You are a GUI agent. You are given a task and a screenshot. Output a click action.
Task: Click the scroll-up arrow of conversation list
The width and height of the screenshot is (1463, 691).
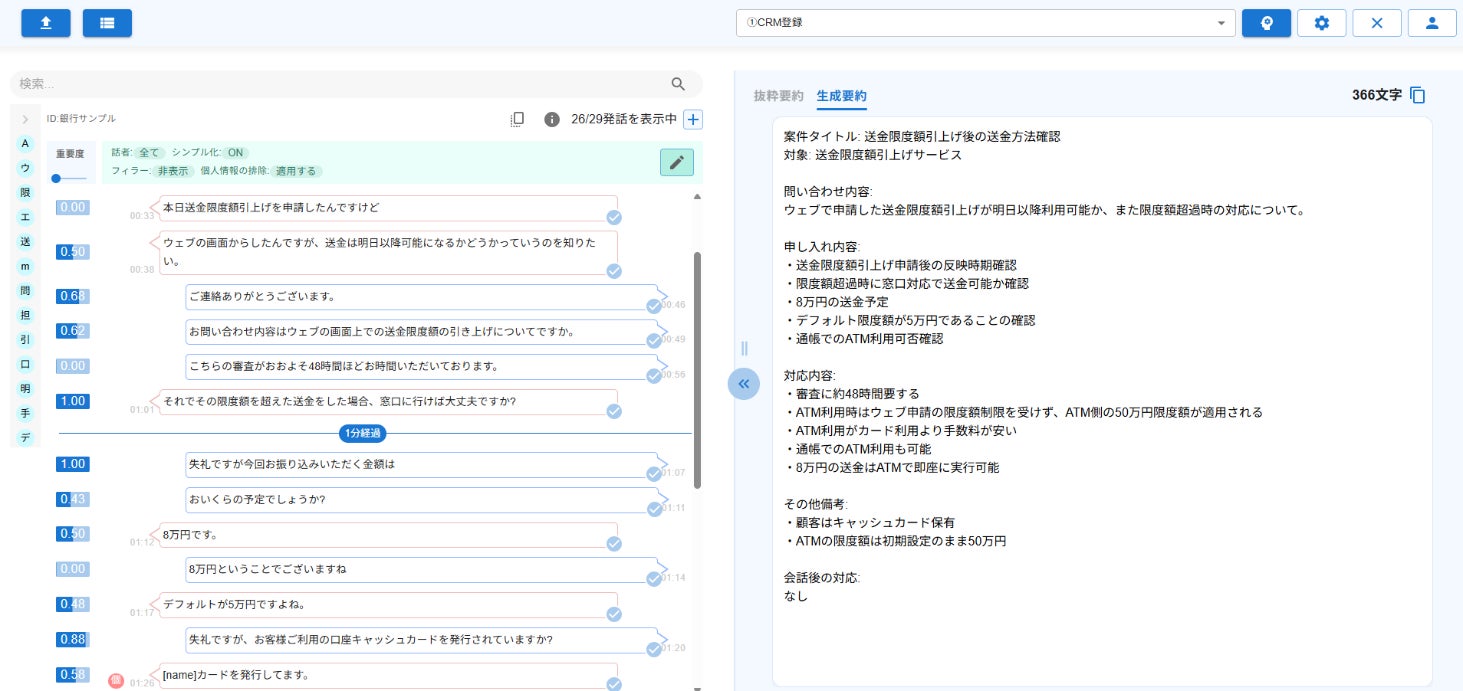(697, 195)
